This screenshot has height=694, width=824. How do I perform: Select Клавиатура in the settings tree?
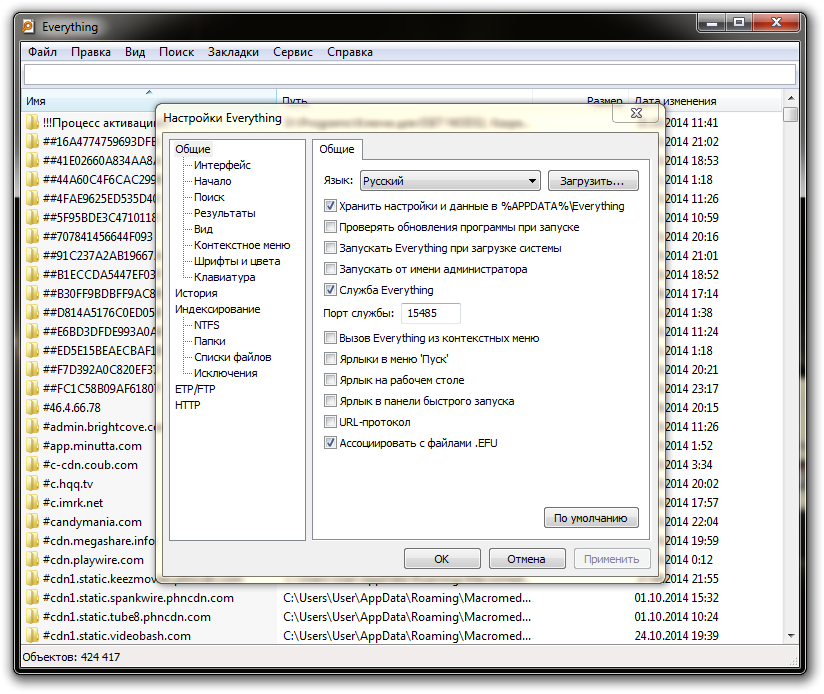coord(225,277)
